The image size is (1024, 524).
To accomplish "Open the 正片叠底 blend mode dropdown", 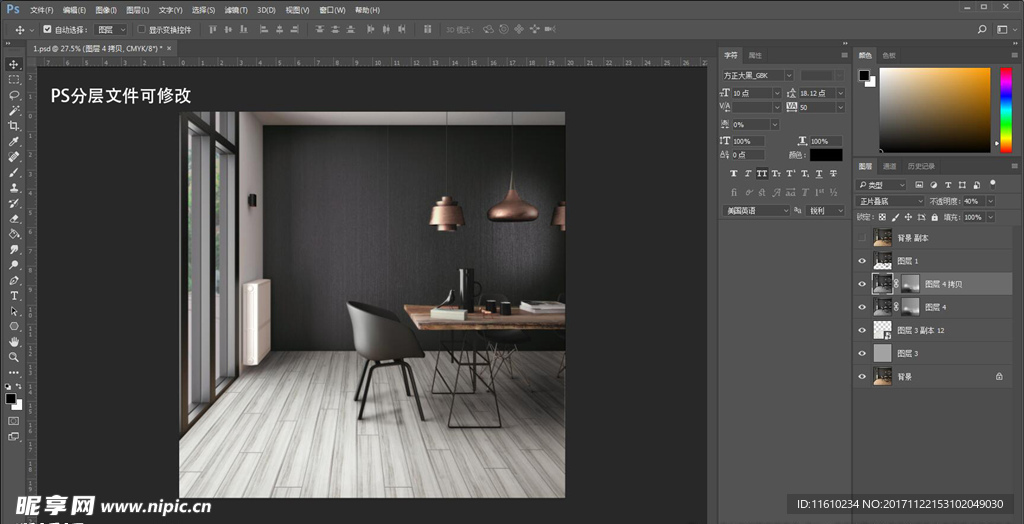I will pyautogui.click(x=890, y=201).
